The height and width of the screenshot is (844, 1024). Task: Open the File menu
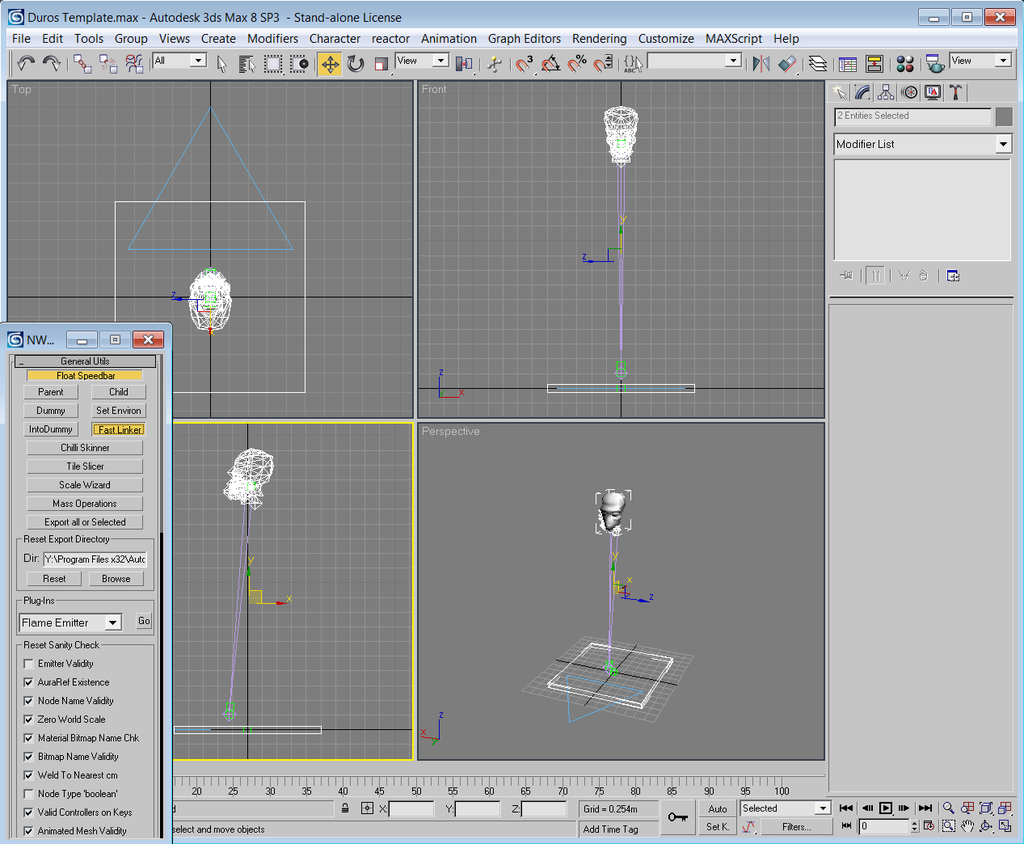click(x=21, y=39)
